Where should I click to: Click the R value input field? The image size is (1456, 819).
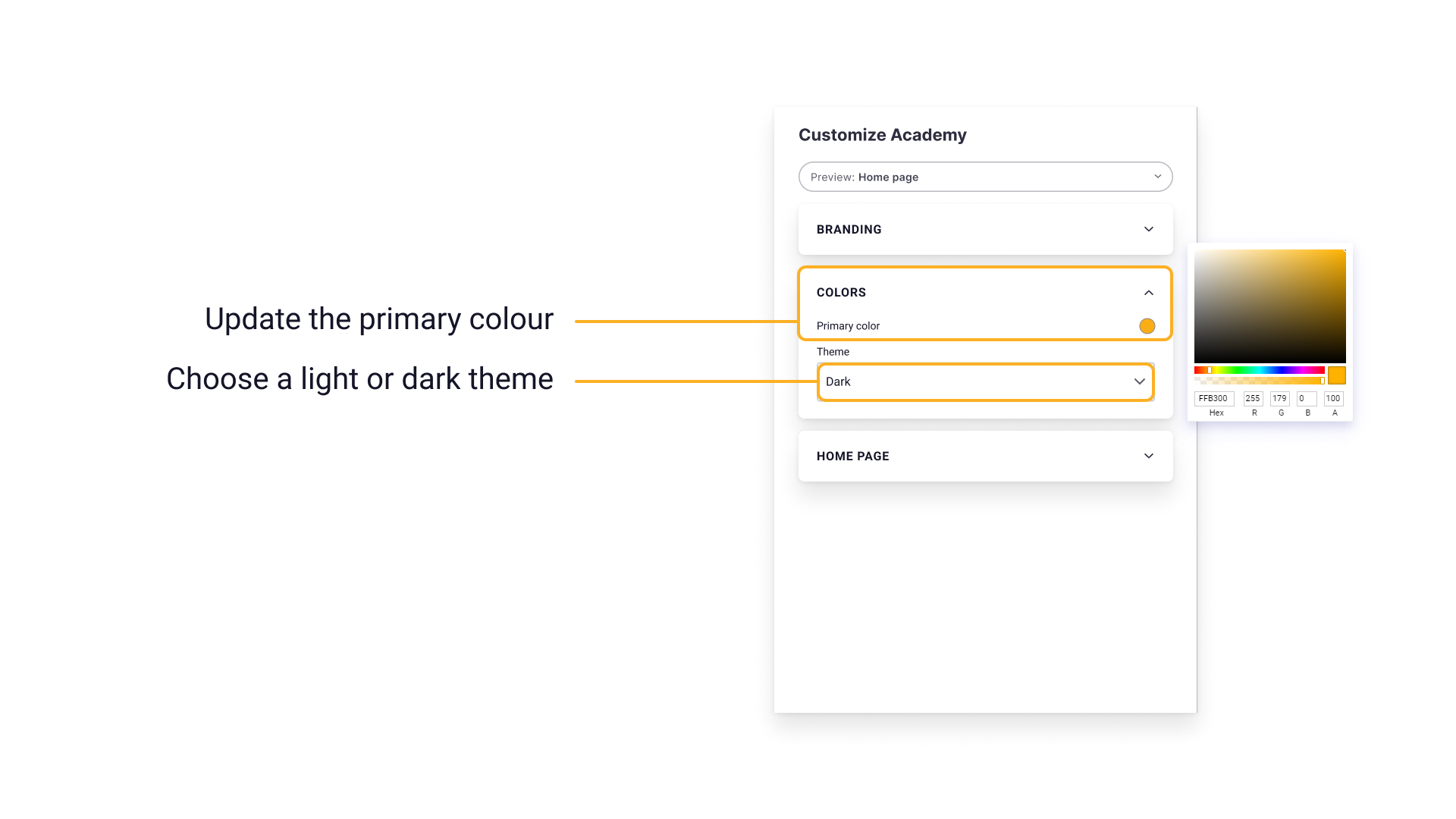tap(1253, 398)
